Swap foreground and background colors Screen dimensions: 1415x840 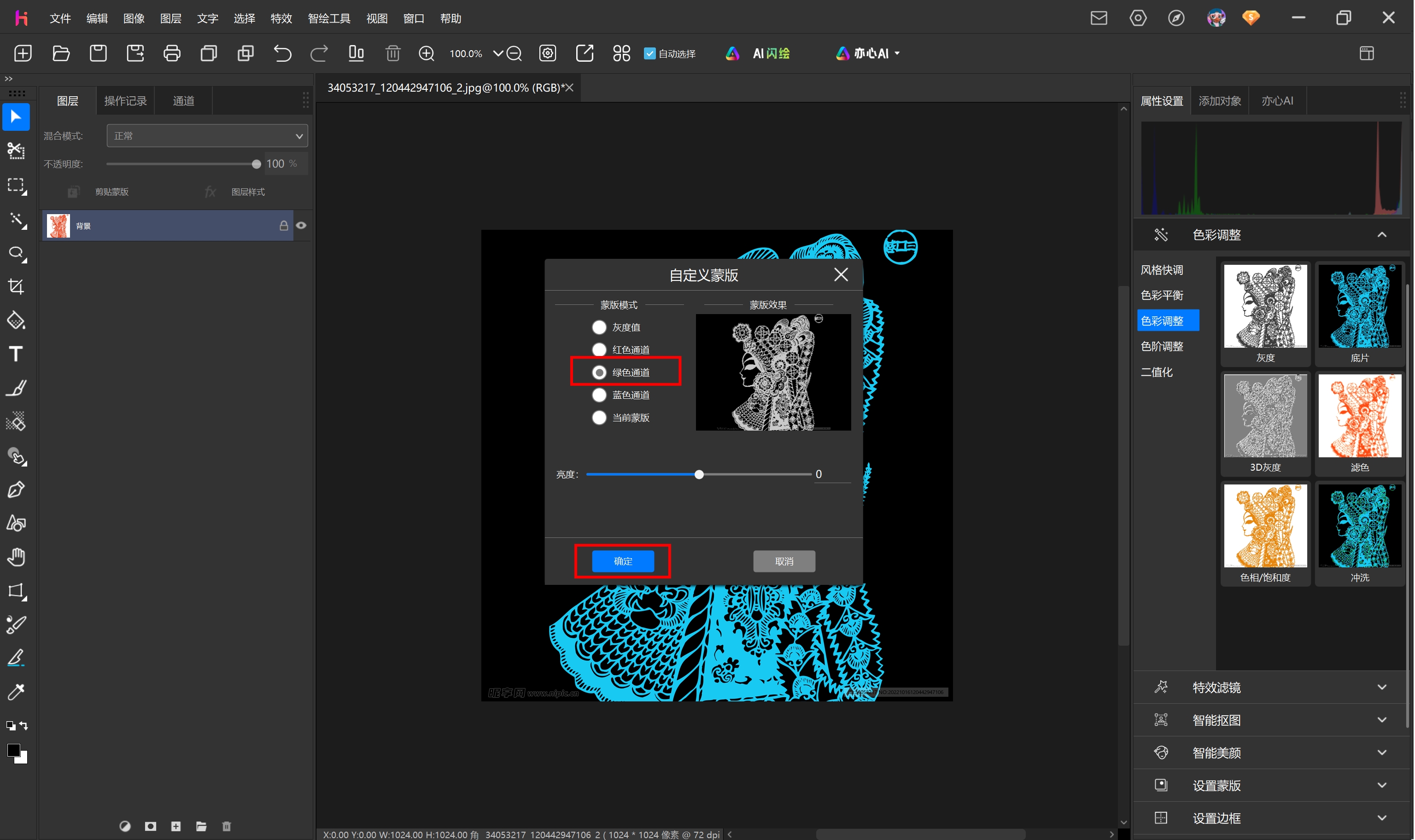(x=24, y=725)
